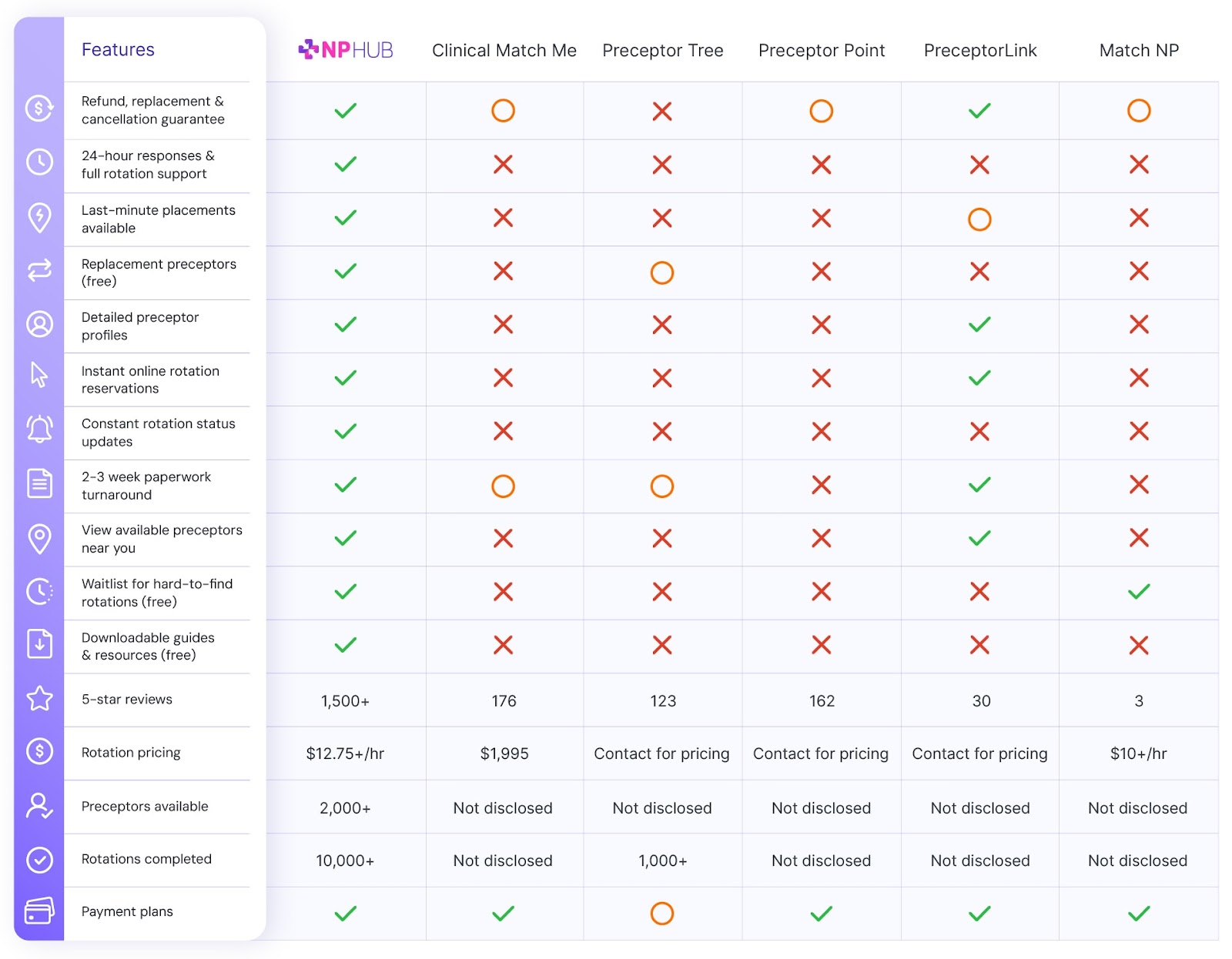Click the swap arrows replacement preceptors icon
The height and width of the screenshot is (959, 1232).
pos(39,270)
